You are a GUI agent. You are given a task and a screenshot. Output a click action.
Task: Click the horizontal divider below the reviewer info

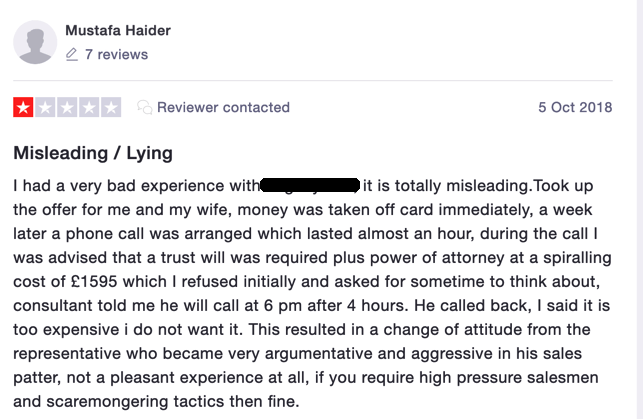click(313, 81)
